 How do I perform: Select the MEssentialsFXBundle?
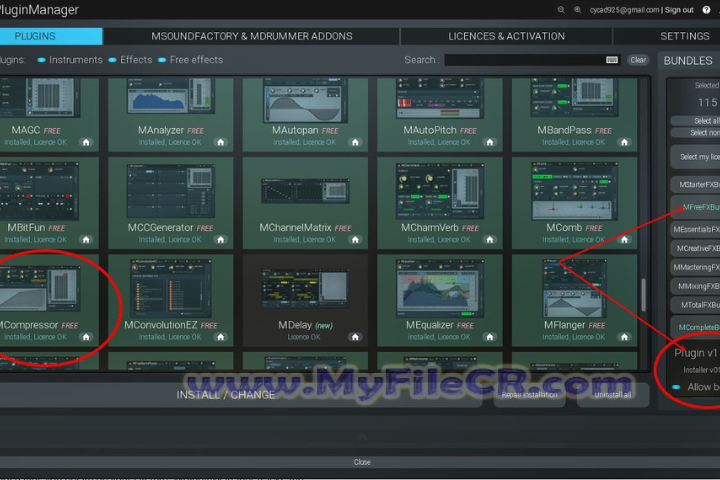(695, 229)
